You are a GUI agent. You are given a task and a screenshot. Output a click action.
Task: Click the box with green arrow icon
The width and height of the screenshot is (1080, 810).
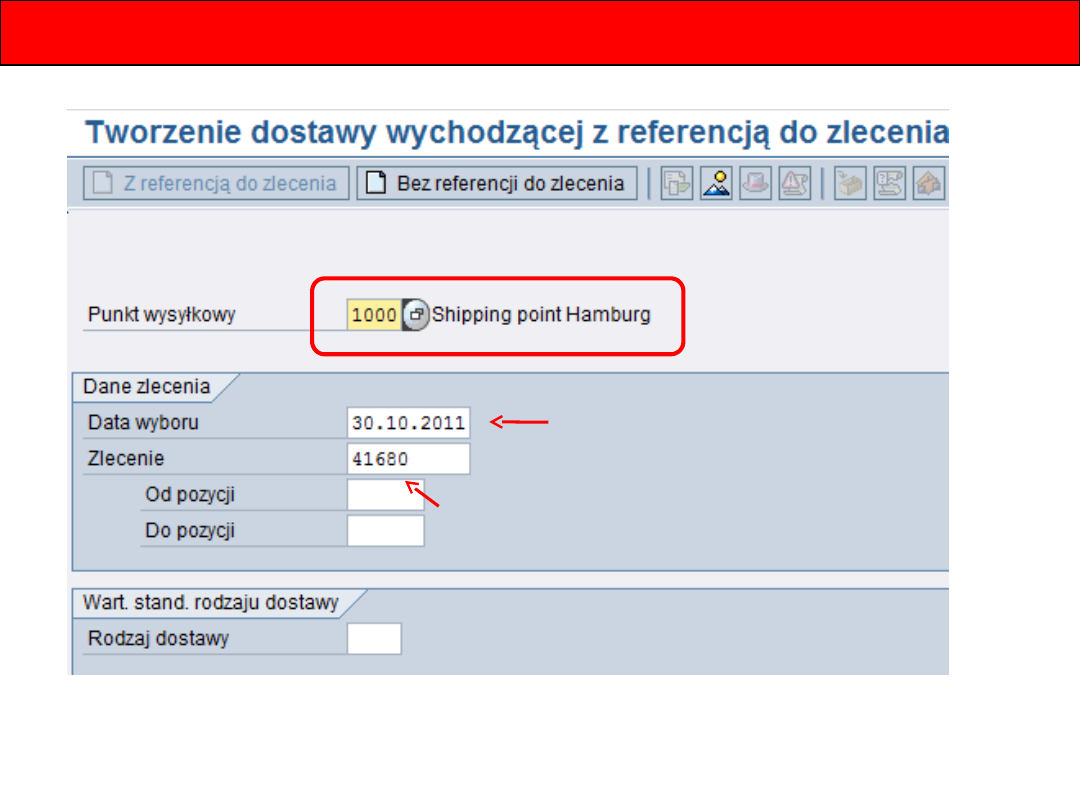tap(850, 184)
